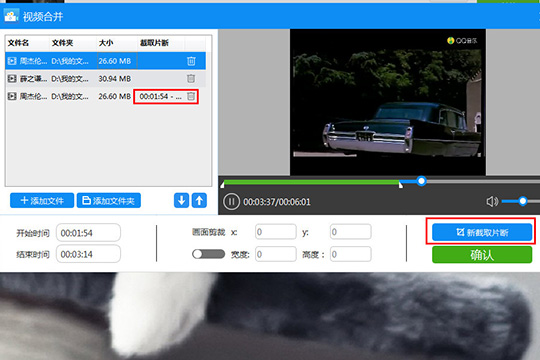The height and width of the screenshot is (360, 540).
Task: Select the 30.94 MB size cell
Action: 115,79
